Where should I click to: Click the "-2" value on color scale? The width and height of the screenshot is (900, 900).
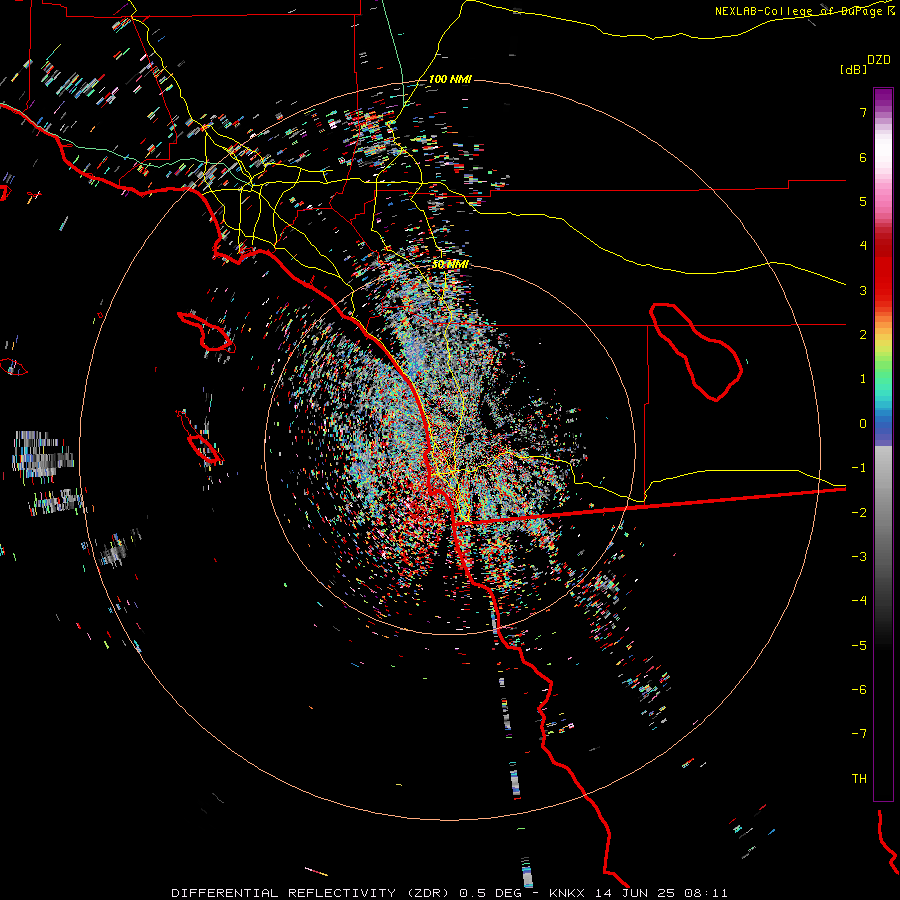point(859,513)
